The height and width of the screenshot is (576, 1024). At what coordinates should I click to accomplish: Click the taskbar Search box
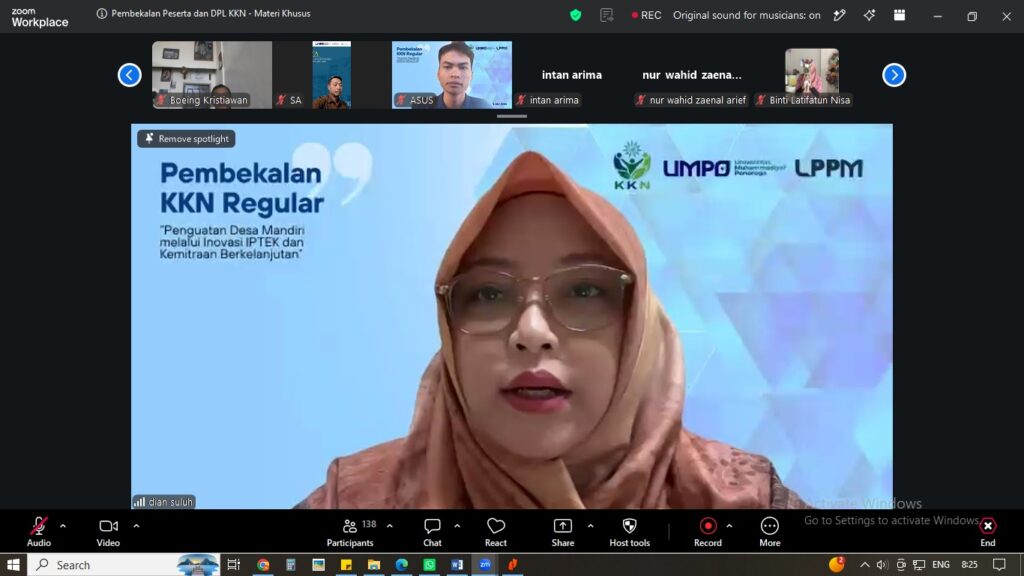coord(123,565)
